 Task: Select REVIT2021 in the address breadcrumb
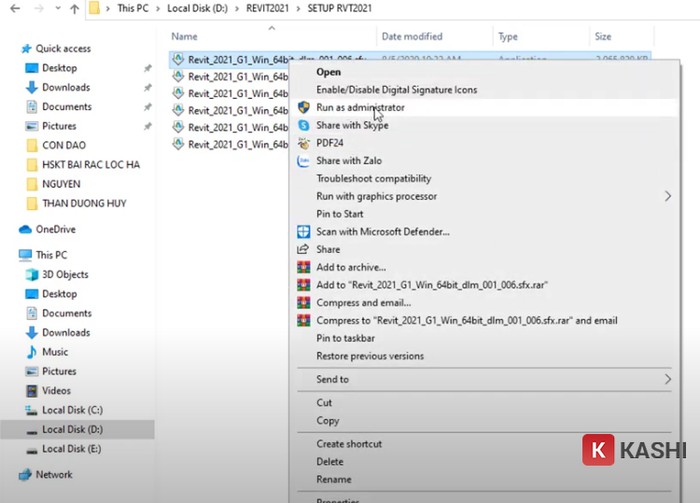point(267,8)
